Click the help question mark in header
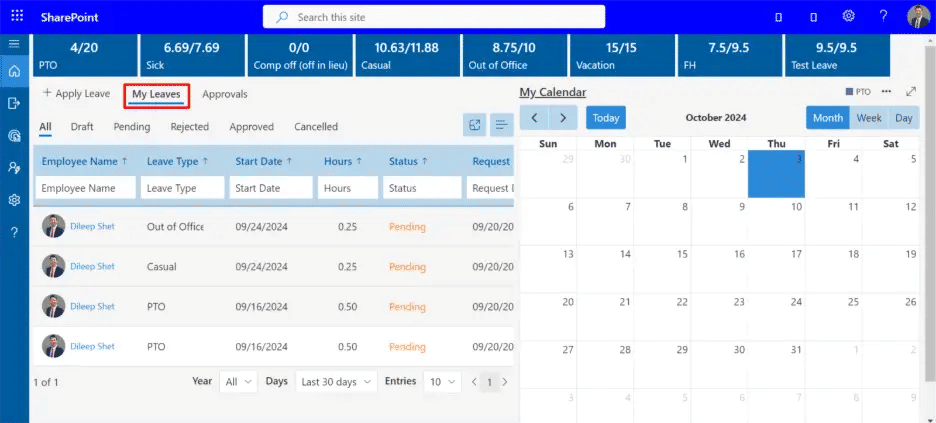Viewport: 936px width, 423px height. point(883,16)
